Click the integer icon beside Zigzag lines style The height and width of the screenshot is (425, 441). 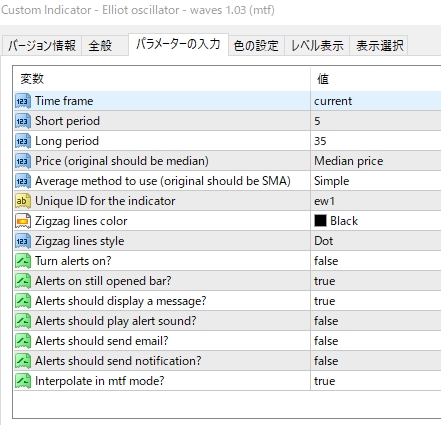pyautogui.click(x=23, y=241)
